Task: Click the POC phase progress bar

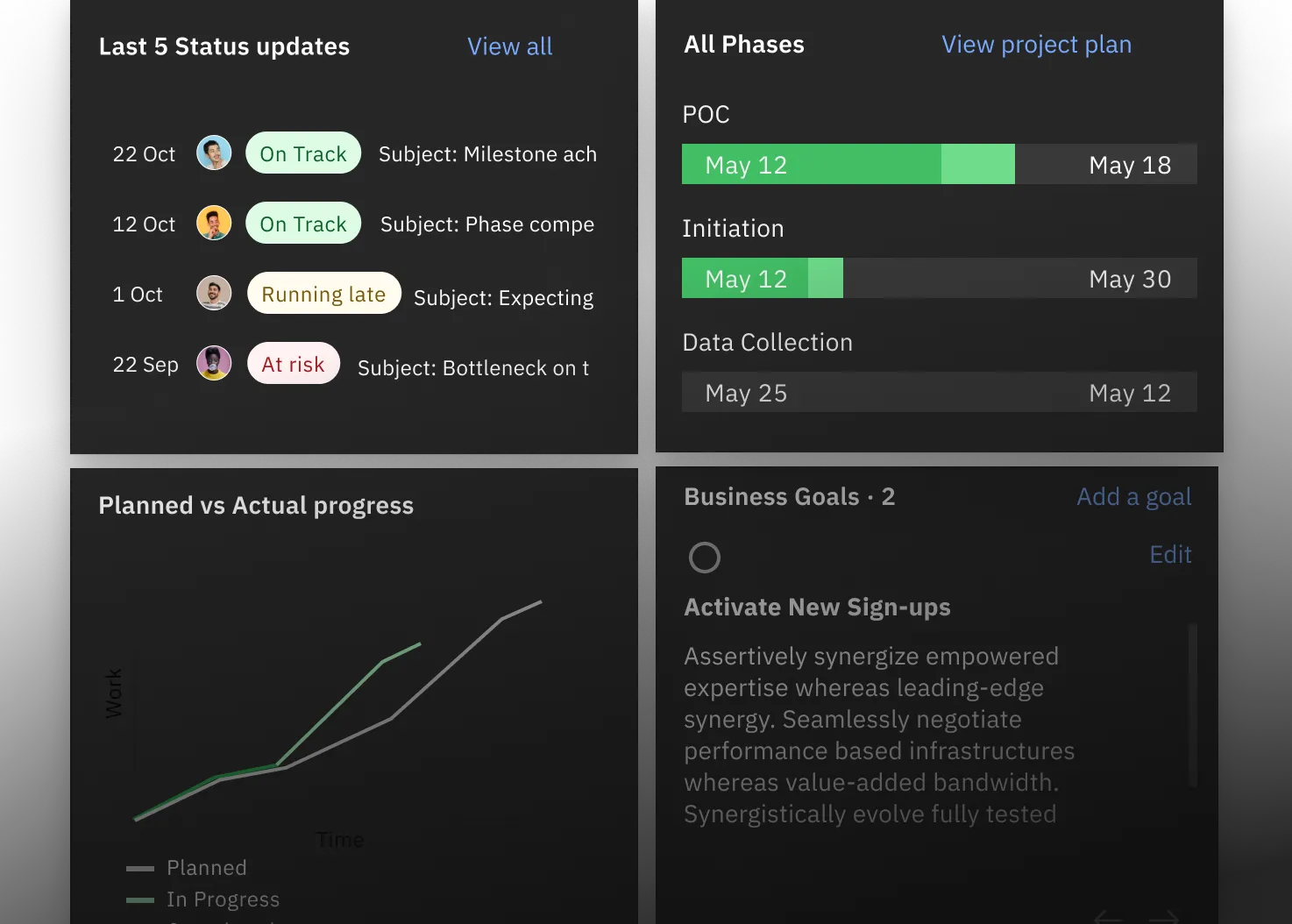Action: tap(939, 165)
